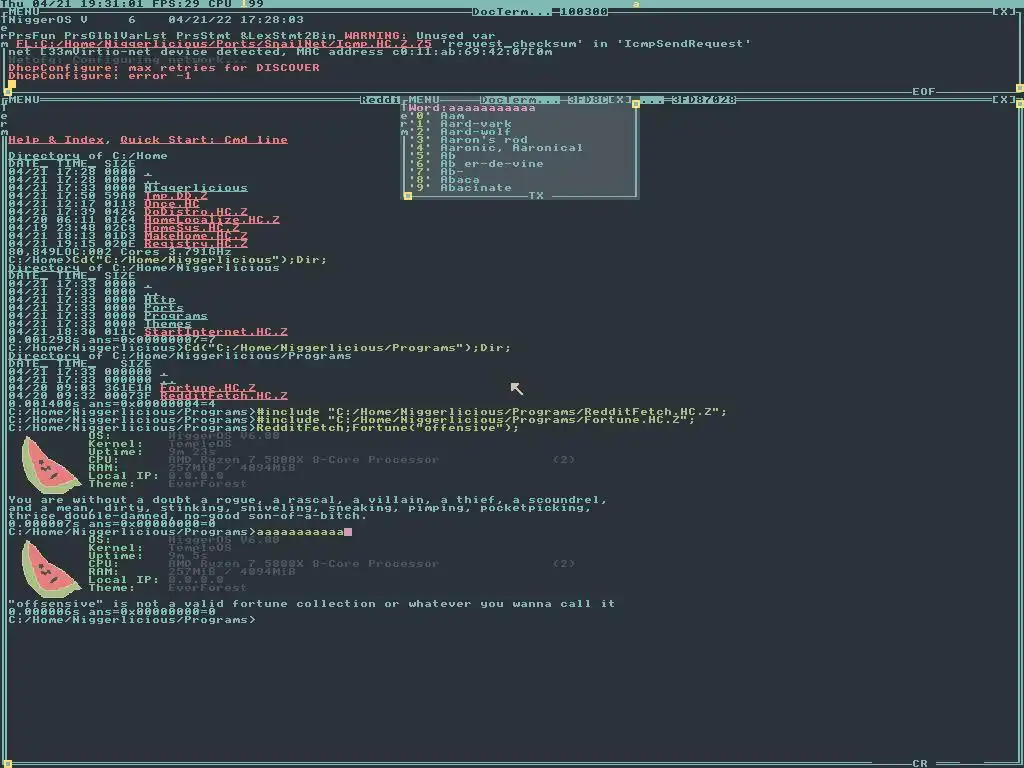Click the Word:aaaaaaaaaaa header in autocomplete
The width and height of the screenshot is (1024, 768).
(472, 108)
